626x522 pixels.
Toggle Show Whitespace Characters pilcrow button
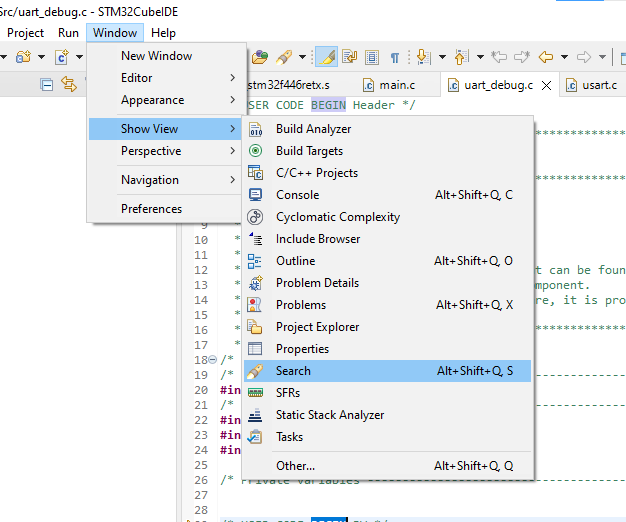click(x=395, y=57)
